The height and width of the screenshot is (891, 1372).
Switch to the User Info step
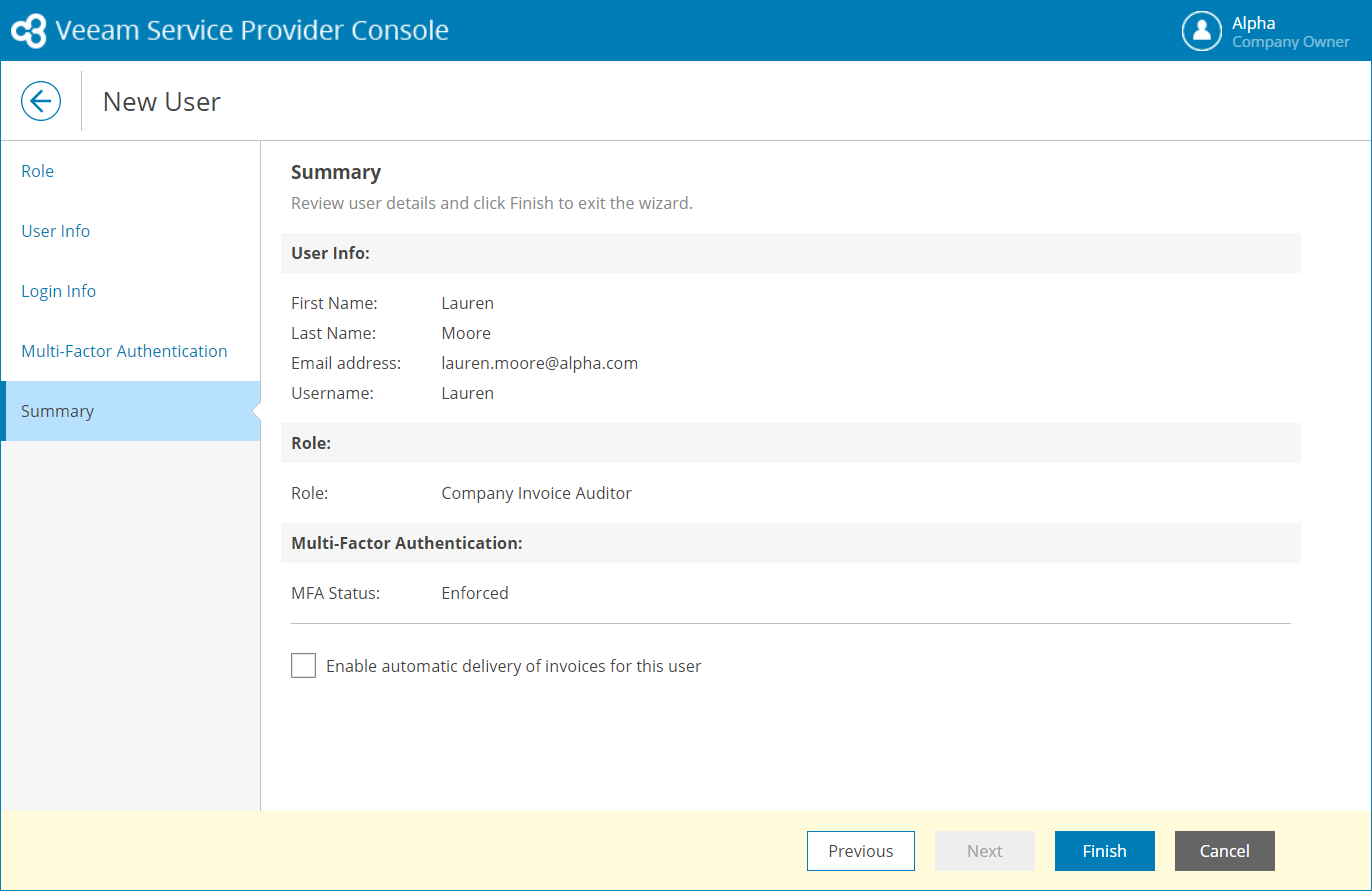point(130,231)
